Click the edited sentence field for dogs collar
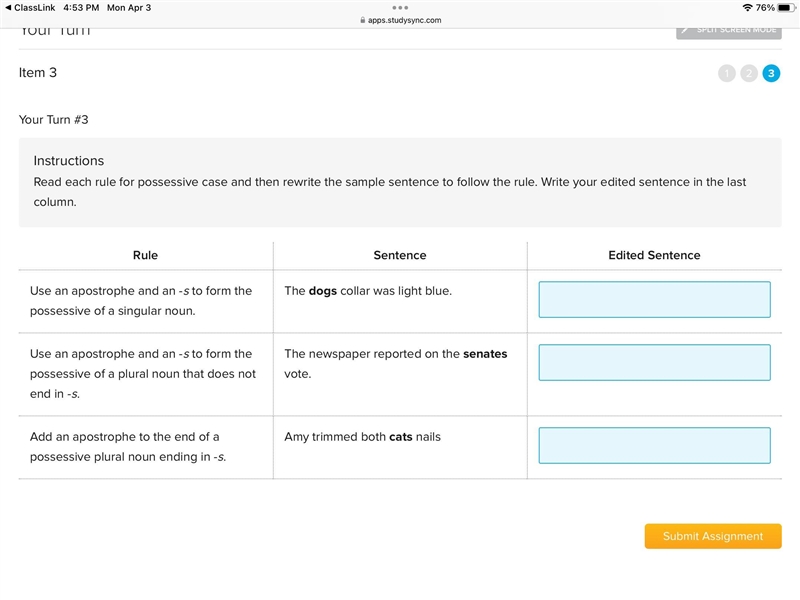This screenshot has height=600, width=800. click(x=655, y=299)
